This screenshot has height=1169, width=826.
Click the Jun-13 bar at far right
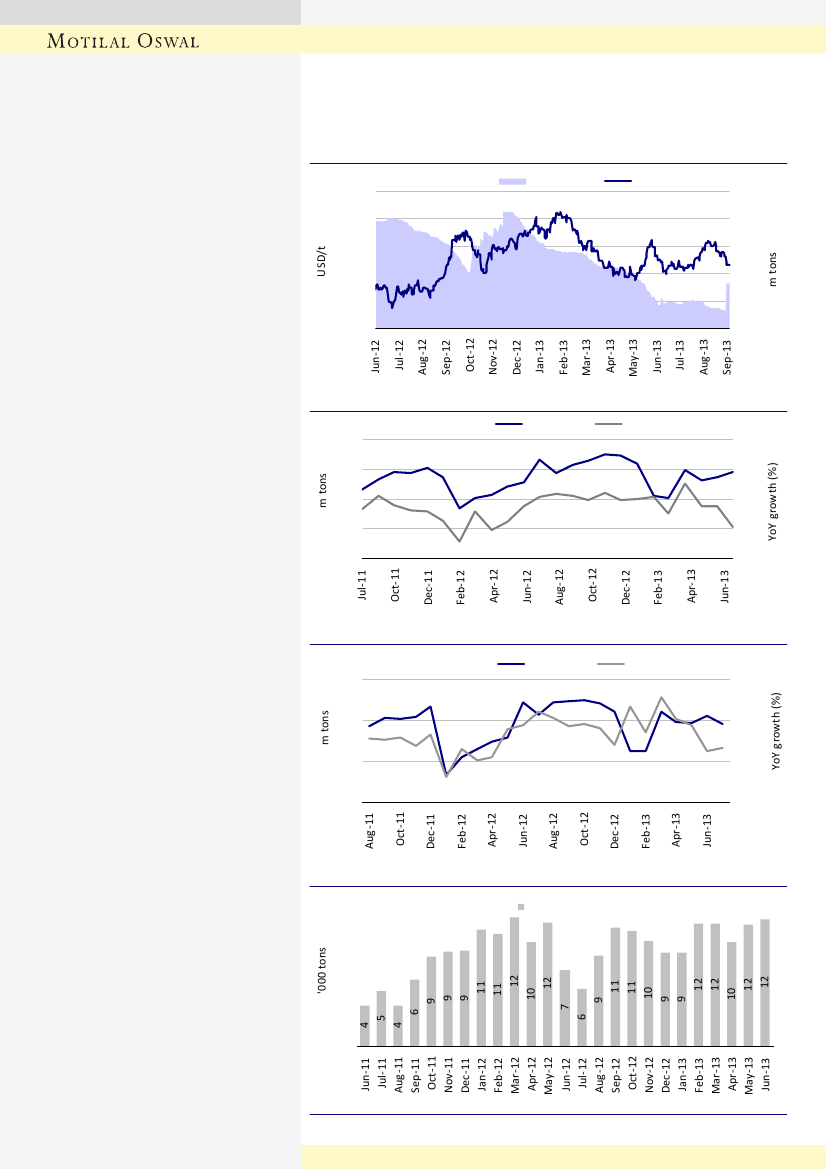[x=765, y=982]
